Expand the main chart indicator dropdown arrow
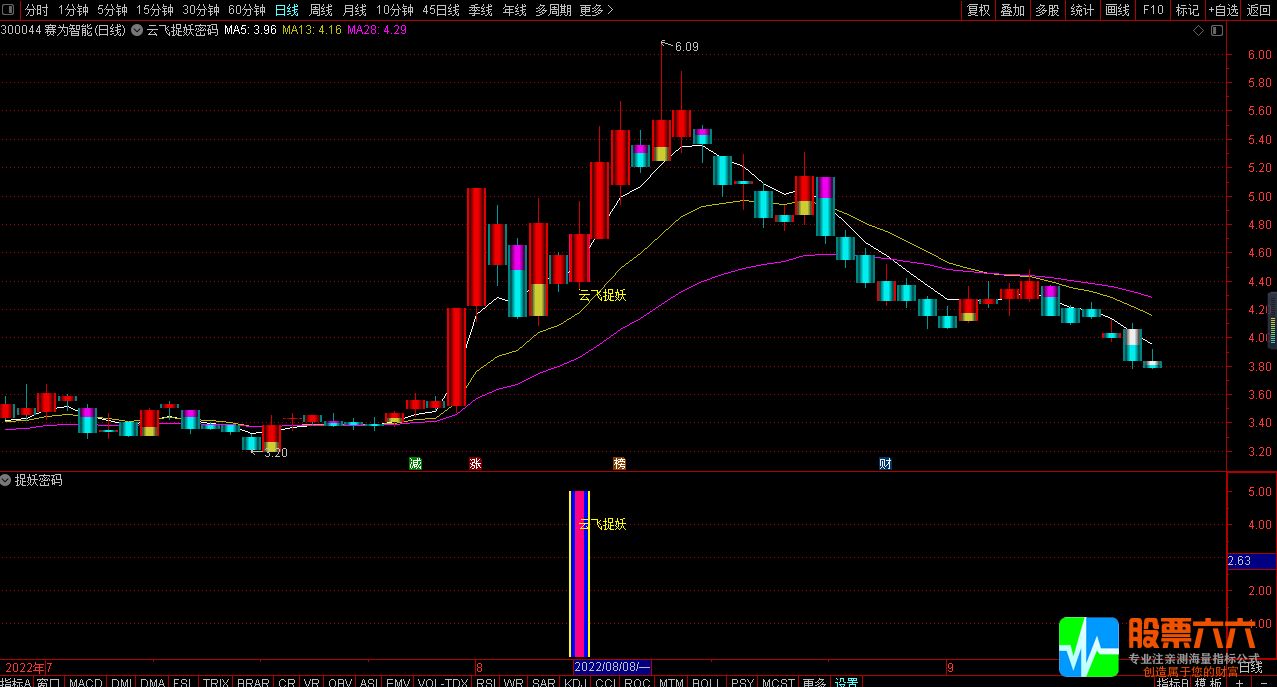 pos(136,30)
